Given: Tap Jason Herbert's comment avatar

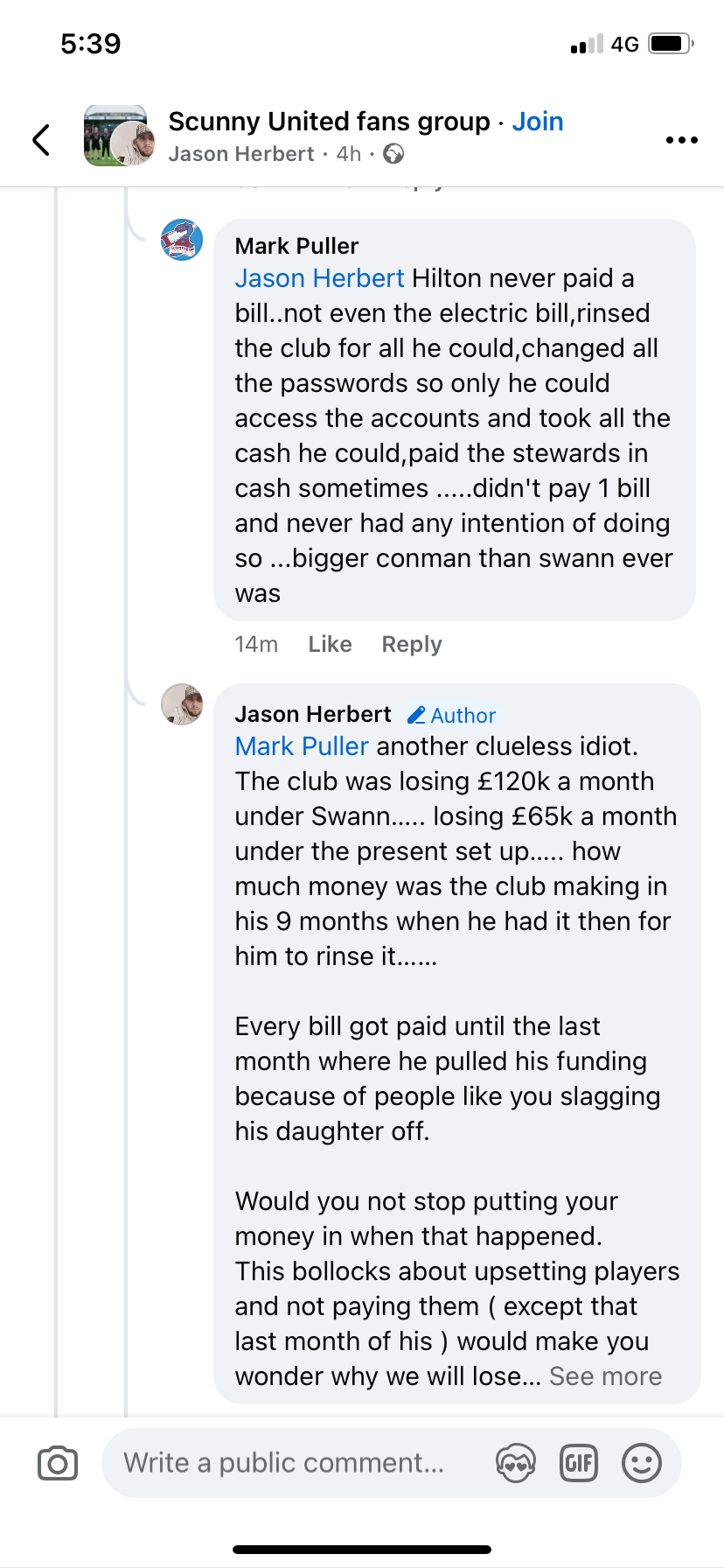Looking at the screenshot, I should pyautogui.click(x=182, y=704).
